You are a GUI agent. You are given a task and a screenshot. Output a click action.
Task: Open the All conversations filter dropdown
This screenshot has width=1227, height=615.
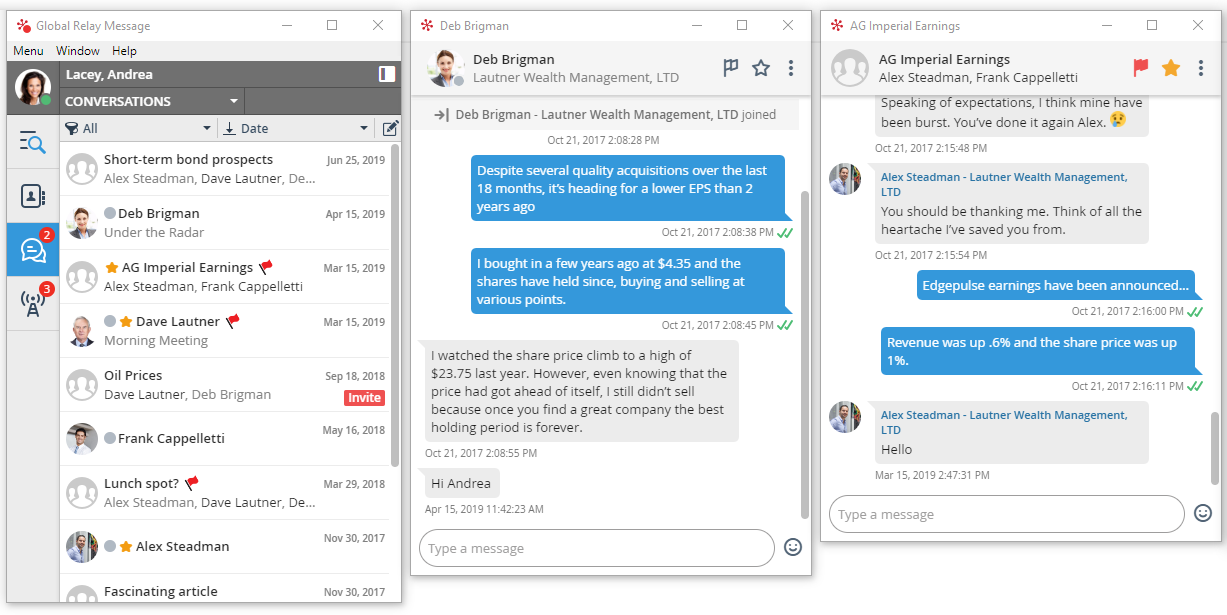[x=137, y=128]
